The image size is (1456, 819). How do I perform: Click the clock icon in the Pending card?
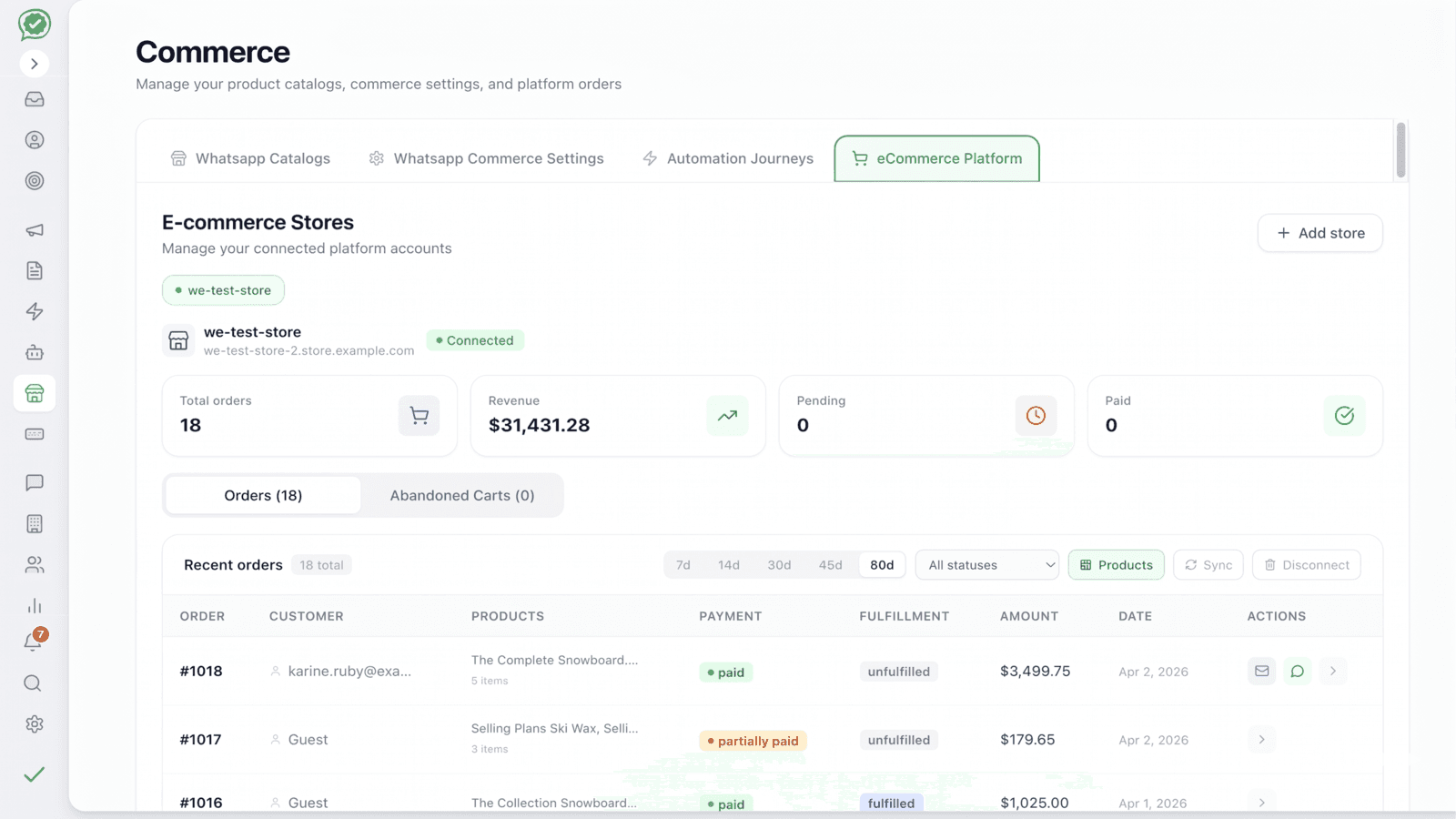pos(1036,416)
